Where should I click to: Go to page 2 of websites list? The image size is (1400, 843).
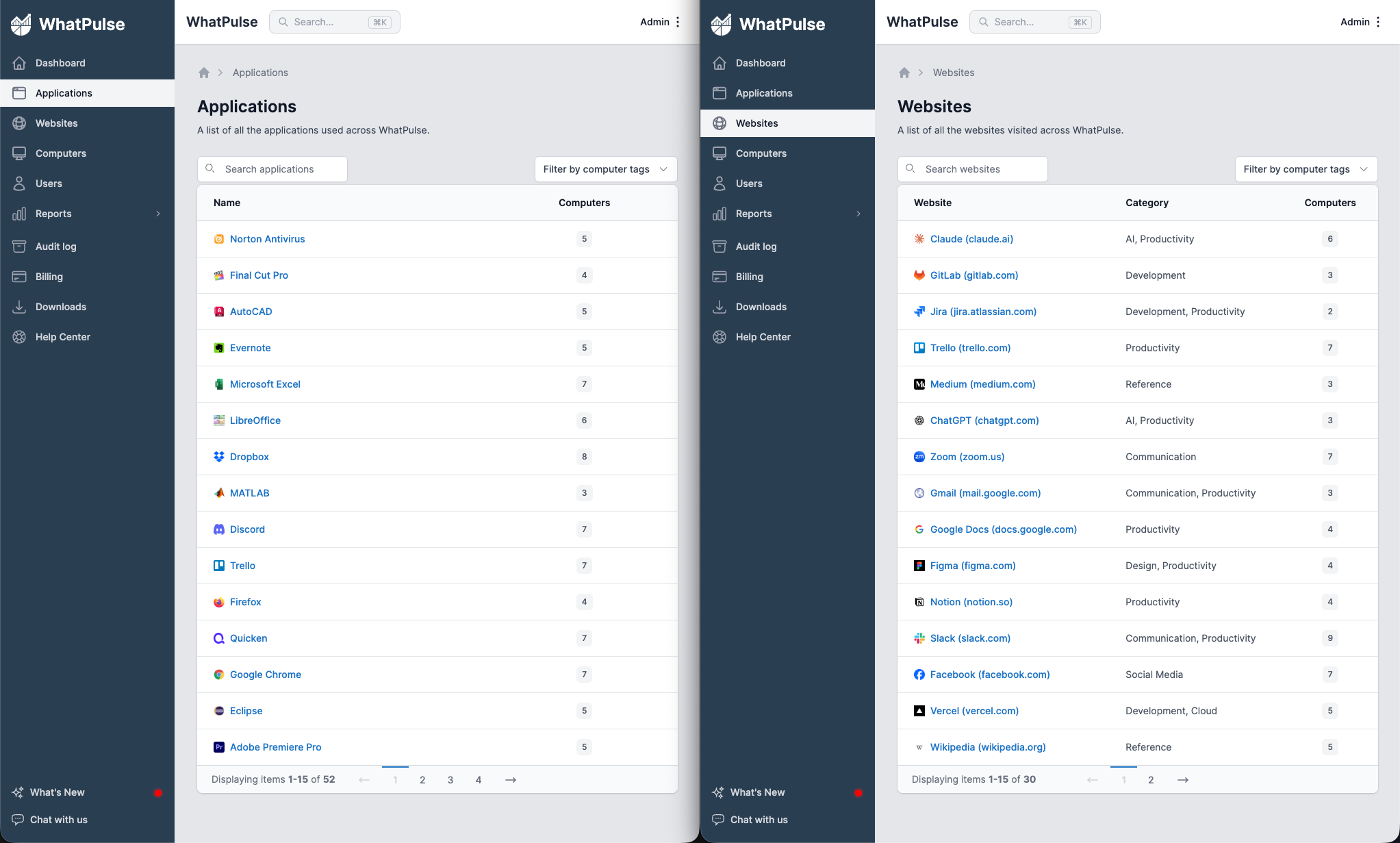pos(1151,780)
